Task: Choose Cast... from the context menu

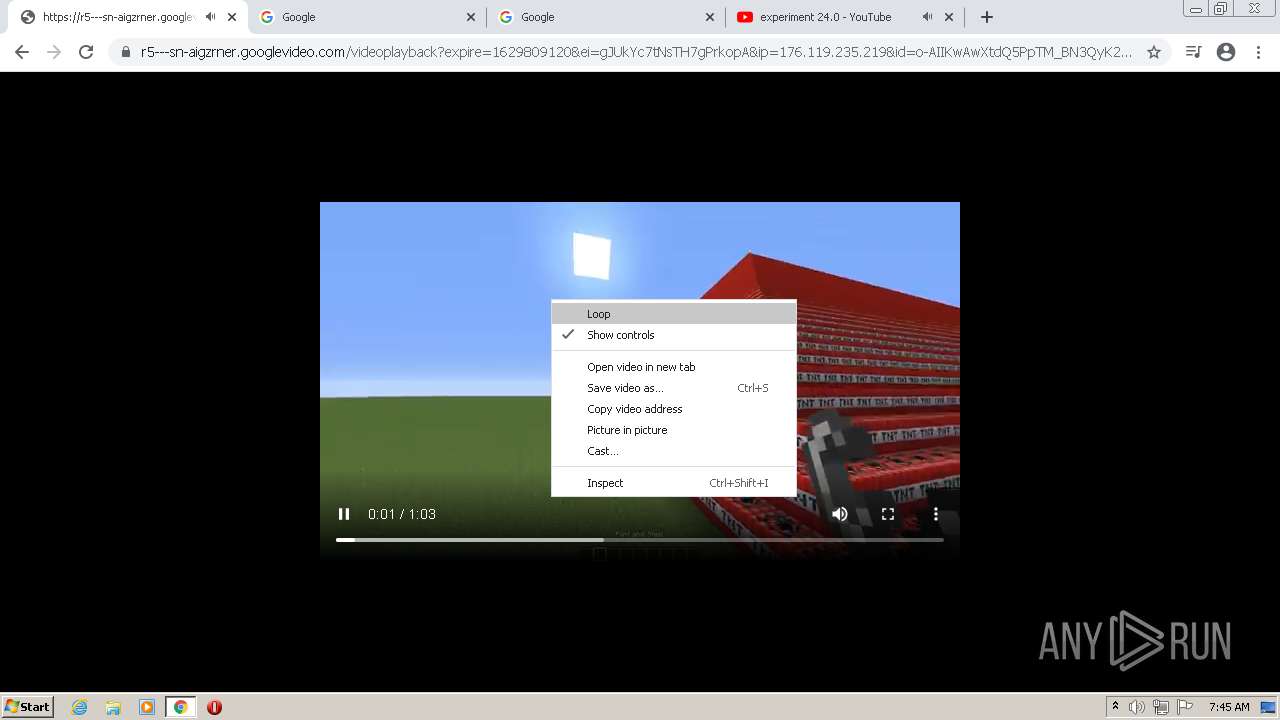Action: pos(674,451)
